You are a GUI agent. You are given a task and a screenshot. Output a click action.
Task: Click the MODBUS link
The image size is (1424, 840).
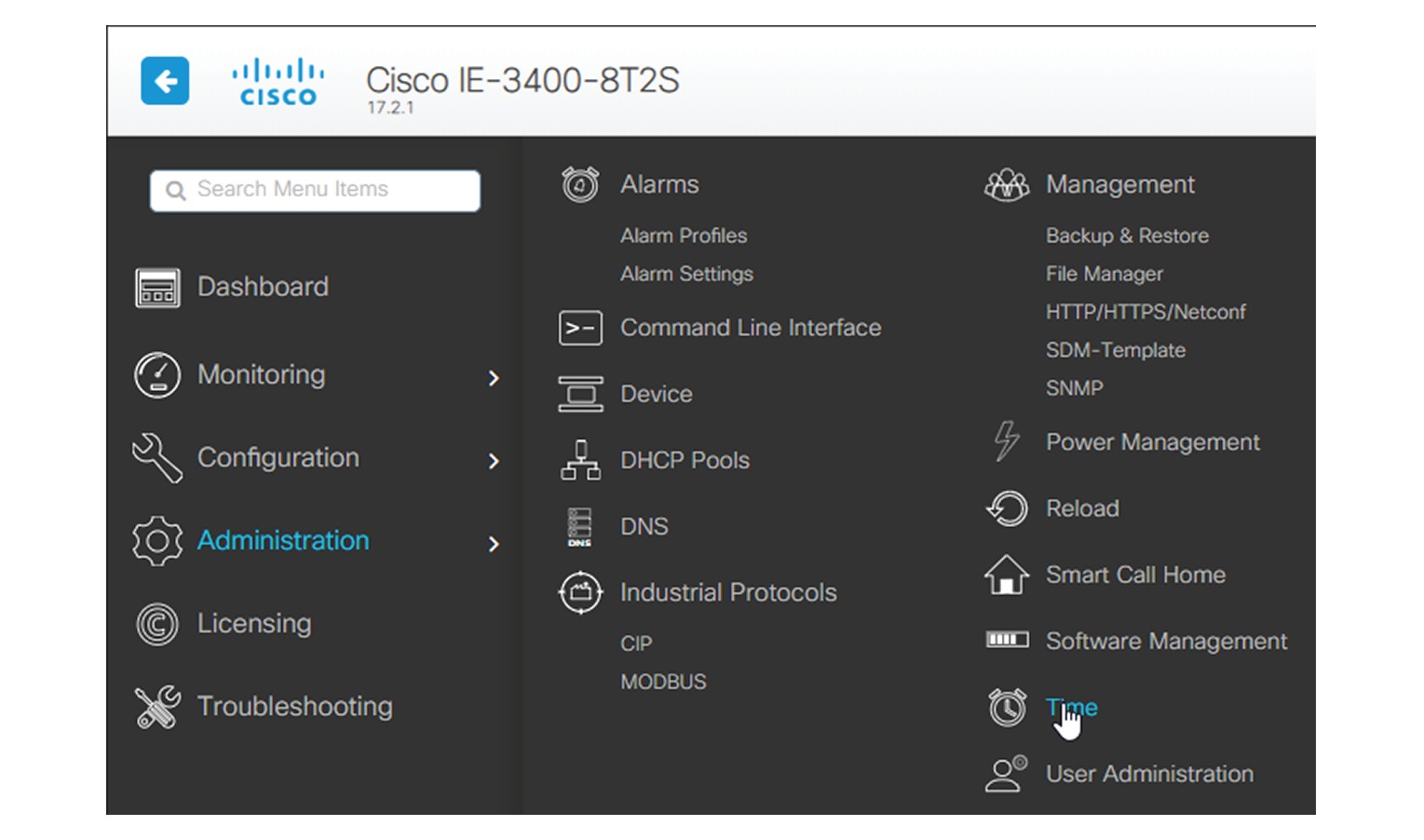663,681
